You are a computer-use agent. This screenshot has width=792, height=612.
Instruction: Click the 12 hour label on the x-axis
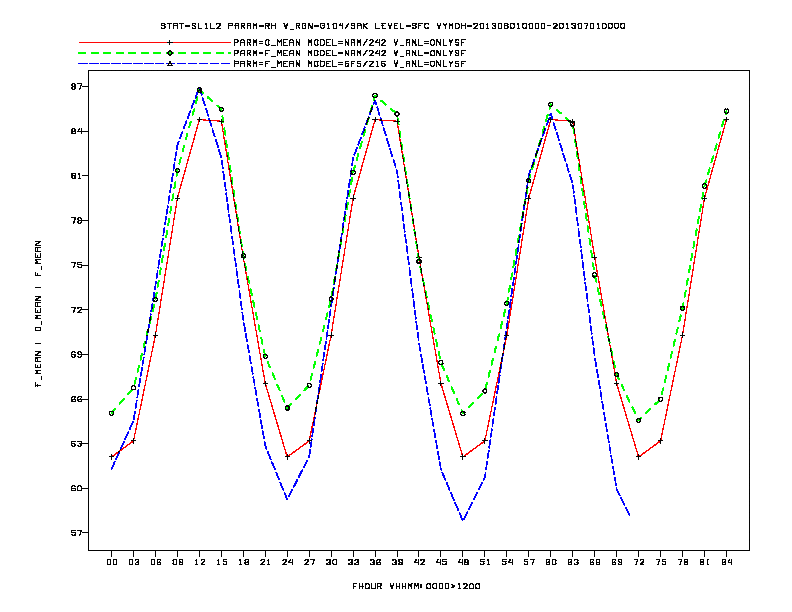pos(200,562)
